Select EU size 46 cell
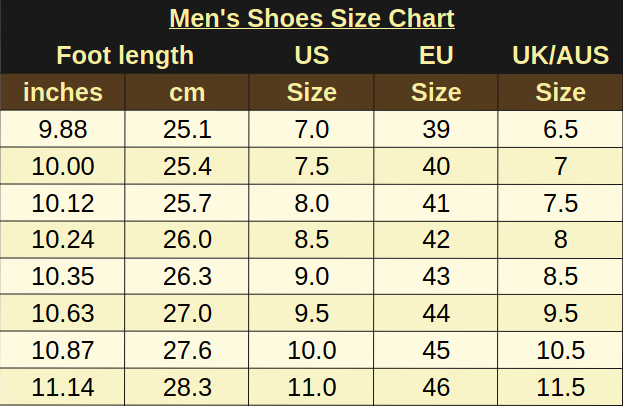 (x=436, y=387)
